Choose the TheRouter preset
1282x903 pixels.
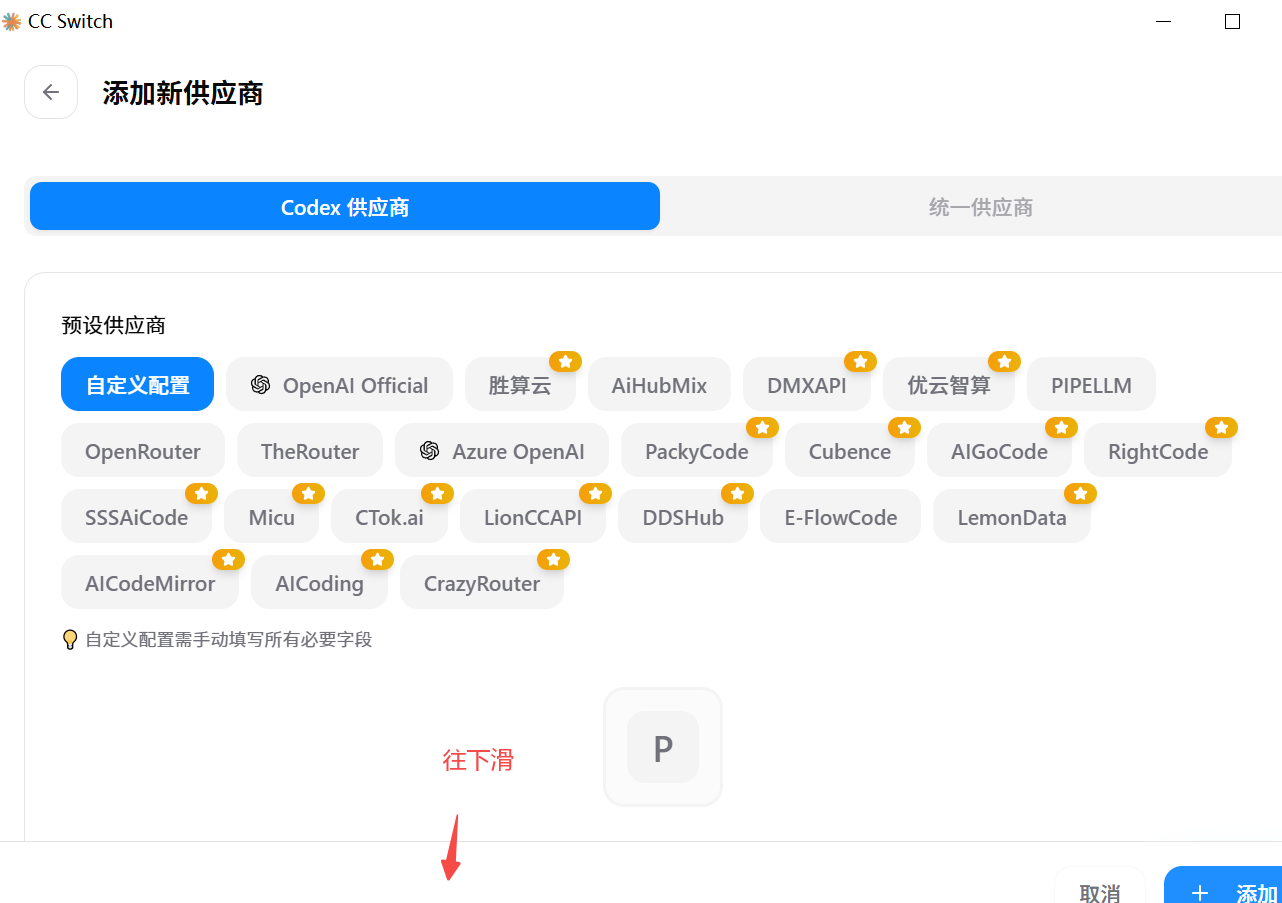[x=310, y=450]
